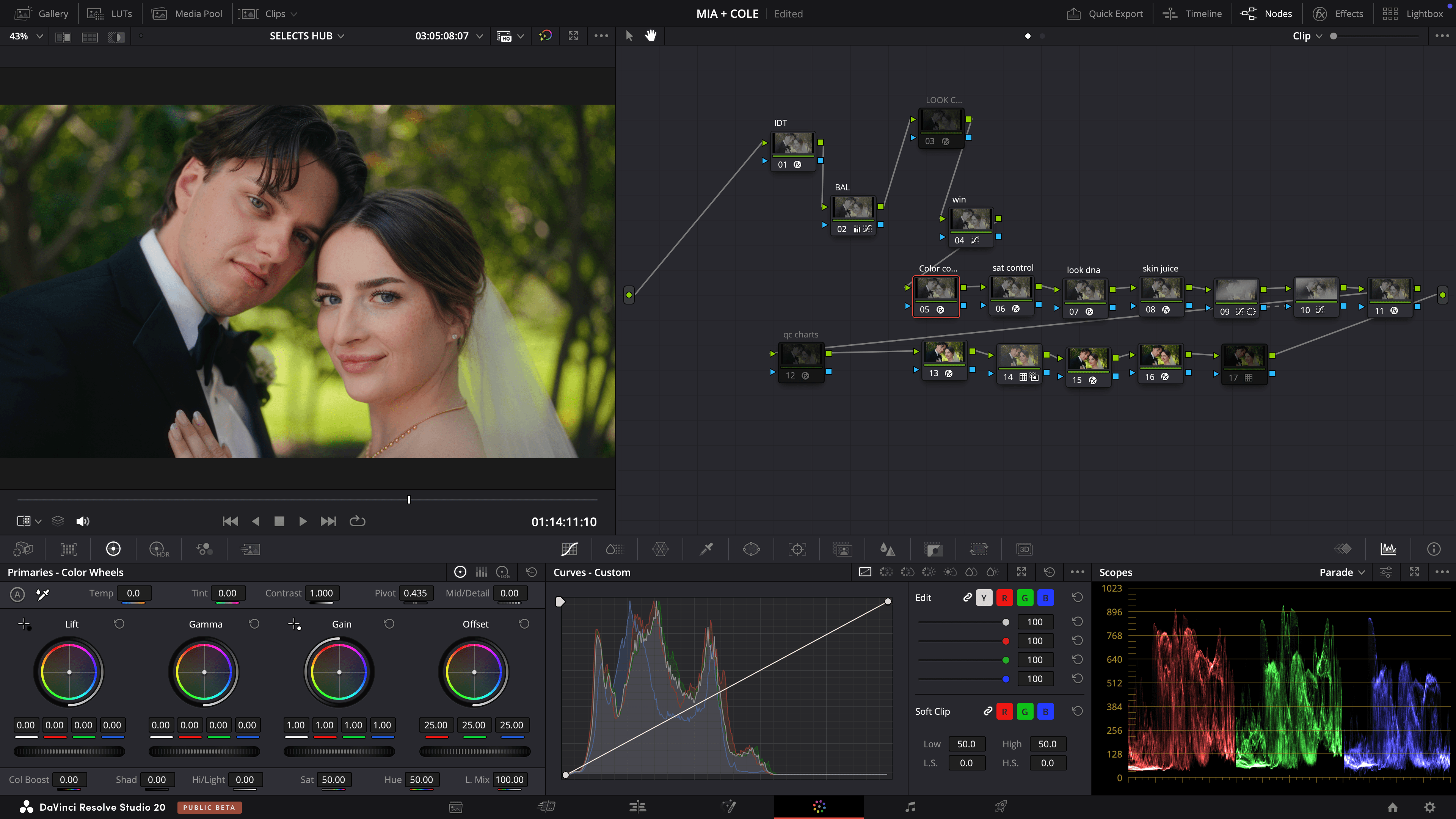The height and width of the screenshot is (819, 1456).
Task: Open the Qualifier eyedropper palette
Action: click(706, 549)
